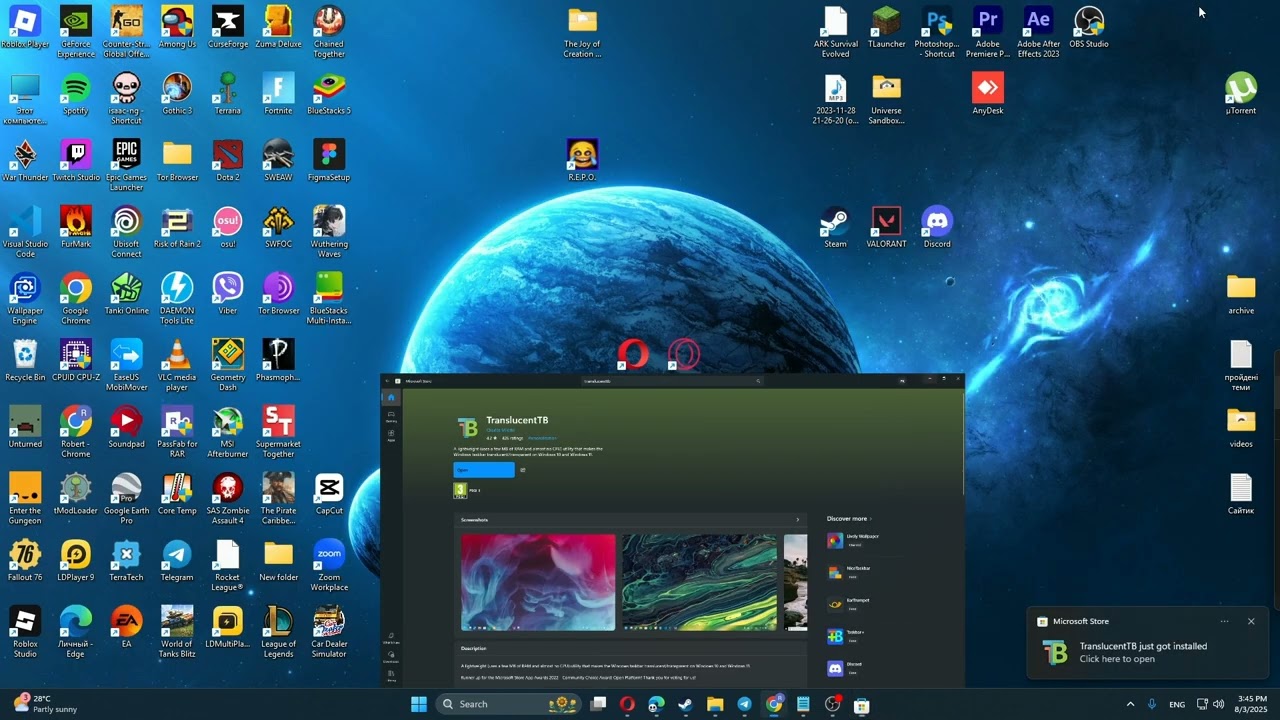
Task: Open Library at bottom of Microsoft Store sidebar
Action: [391, 676]
